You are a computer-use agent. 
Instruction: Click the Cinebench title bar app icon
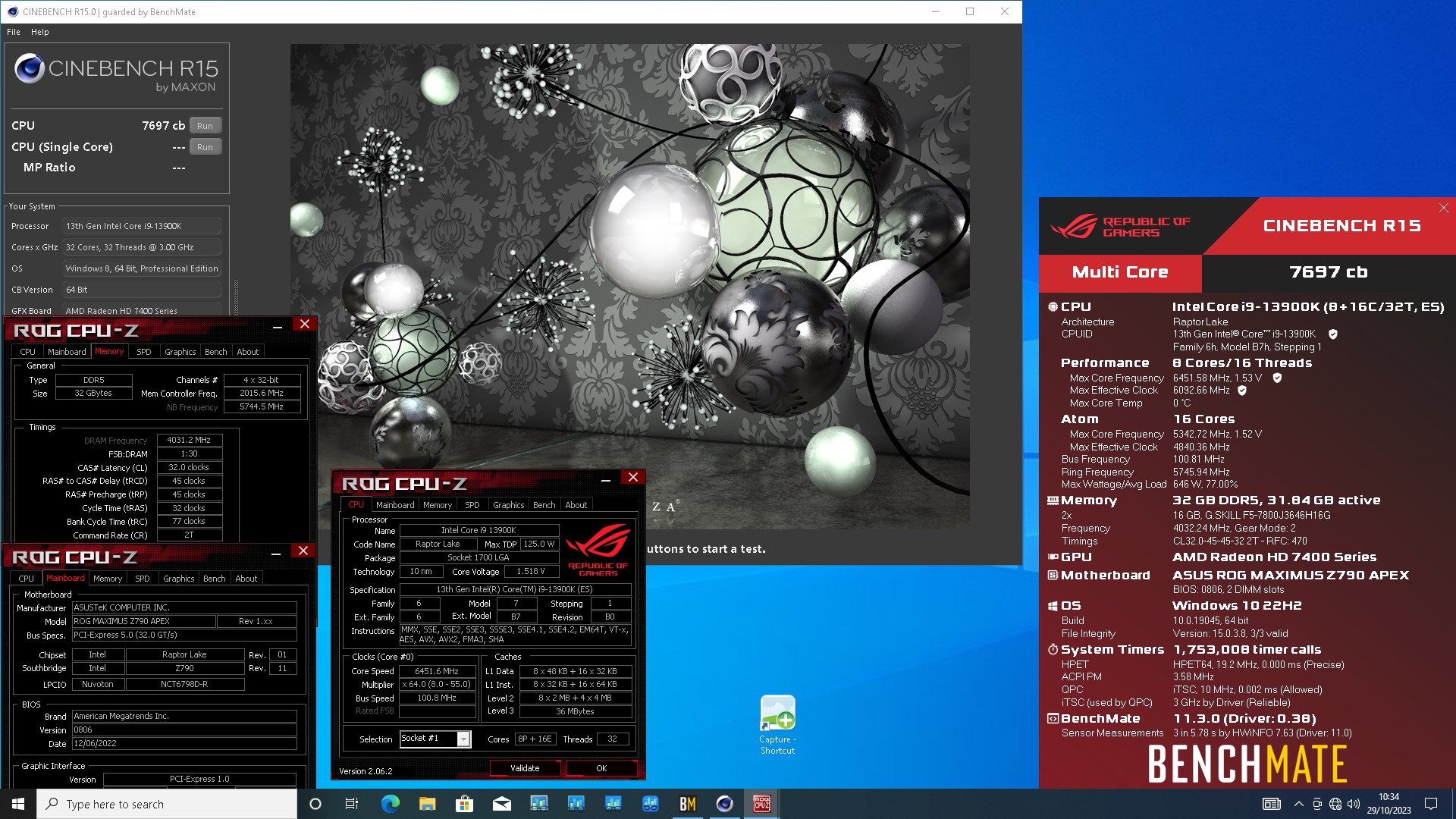[12, 11]
